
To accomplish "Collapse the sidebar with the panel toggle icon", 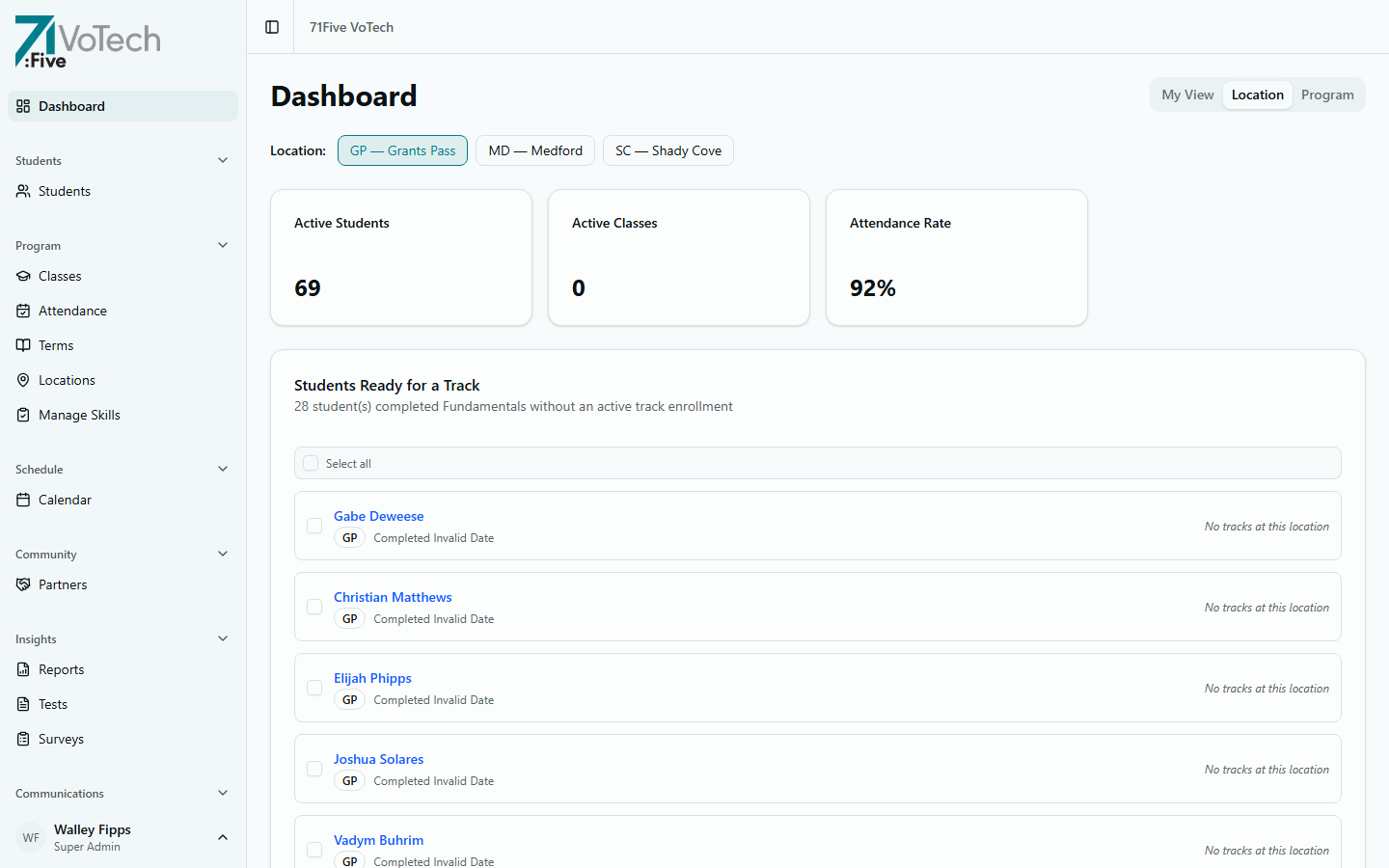I will pos(269,27).
